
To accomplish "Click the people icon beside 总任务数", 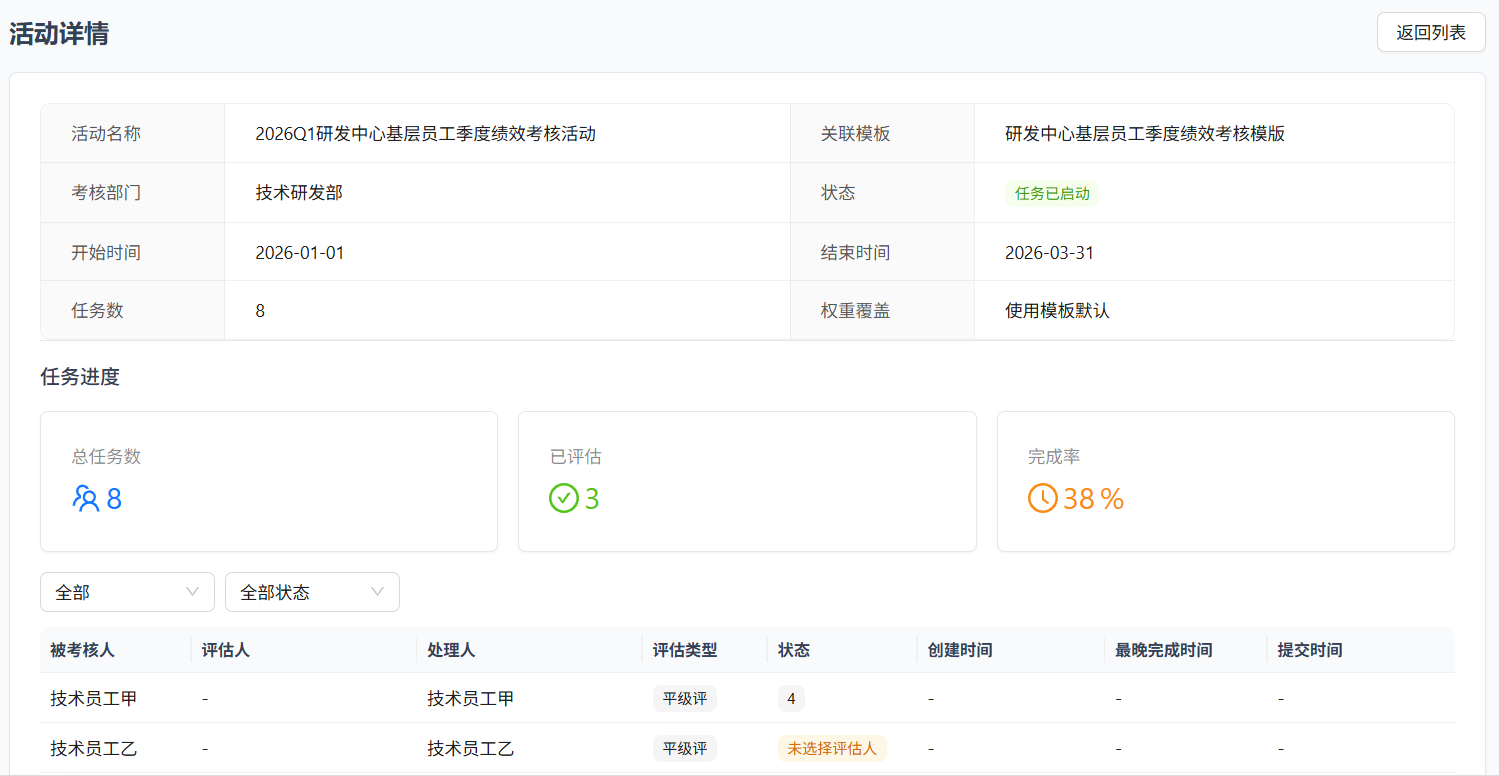I will pyautogui.click(x=86, y=498).
